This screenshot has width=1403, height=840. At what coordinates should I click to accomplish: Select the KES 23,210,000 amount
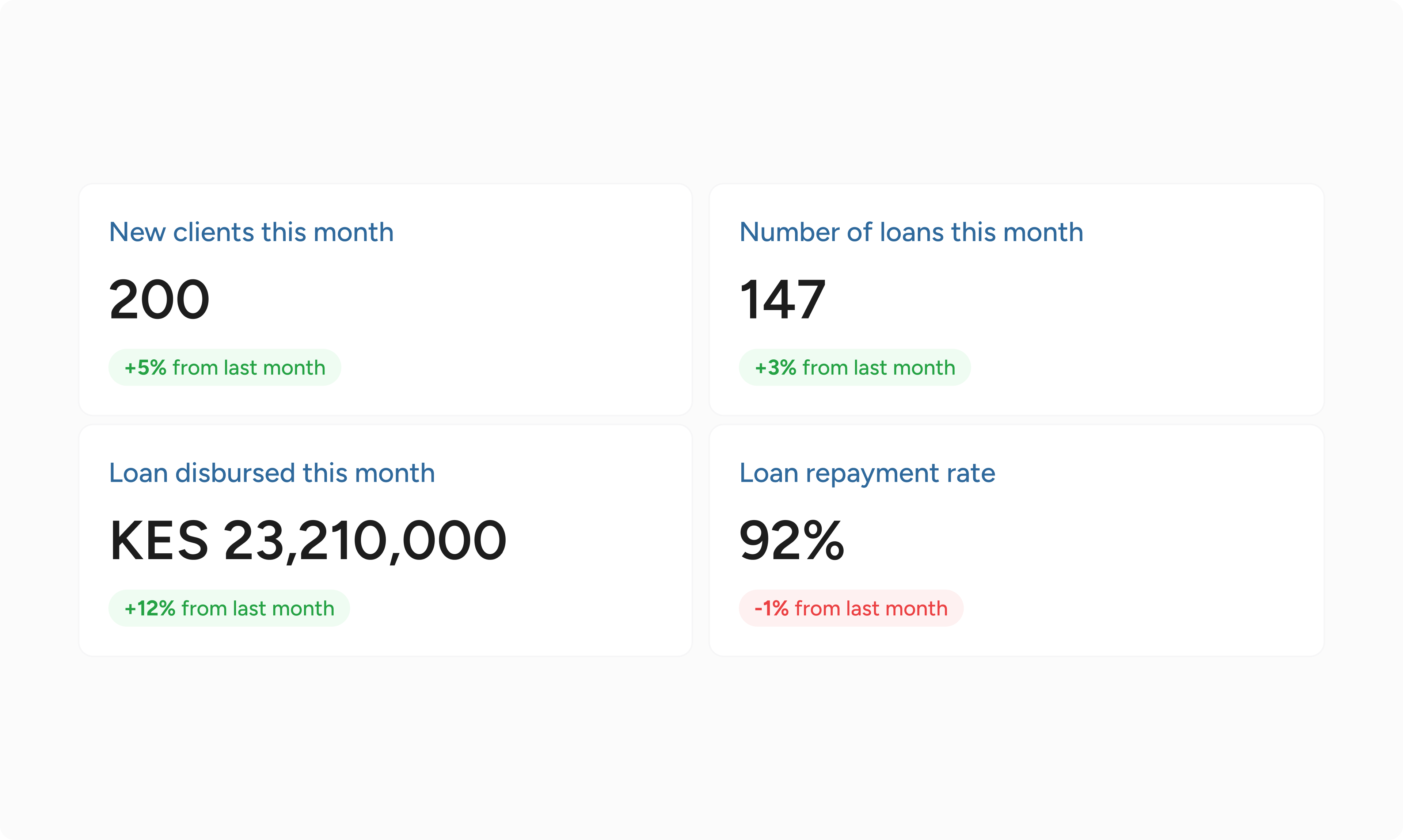coord(307,541)
